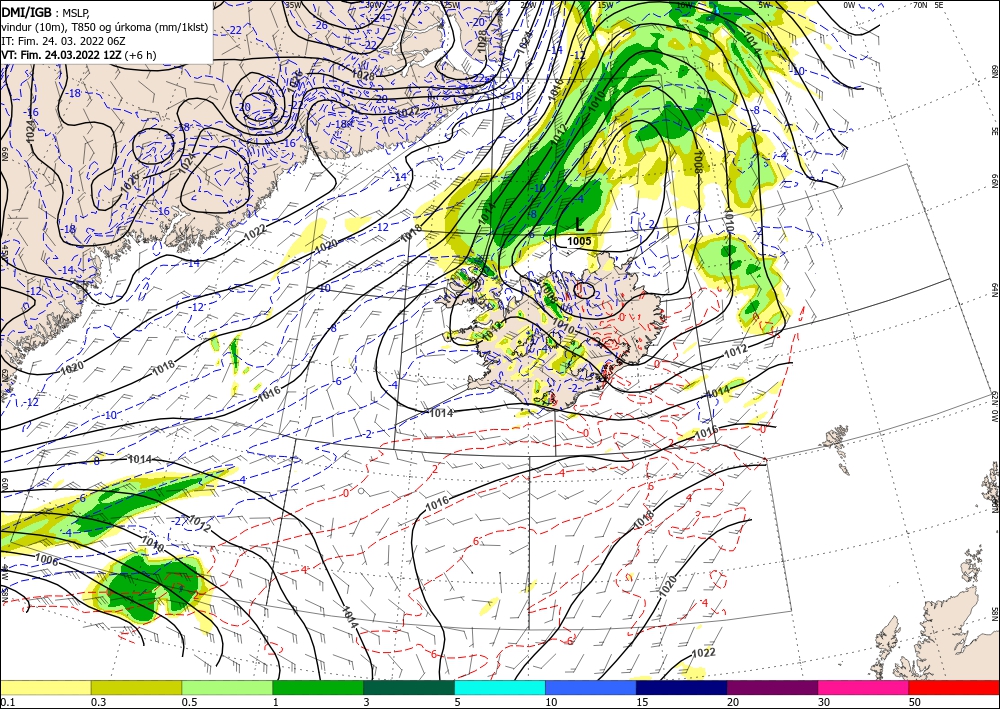
Task: Click legend tick label '0.1'
Action: (x=6, y=702)
